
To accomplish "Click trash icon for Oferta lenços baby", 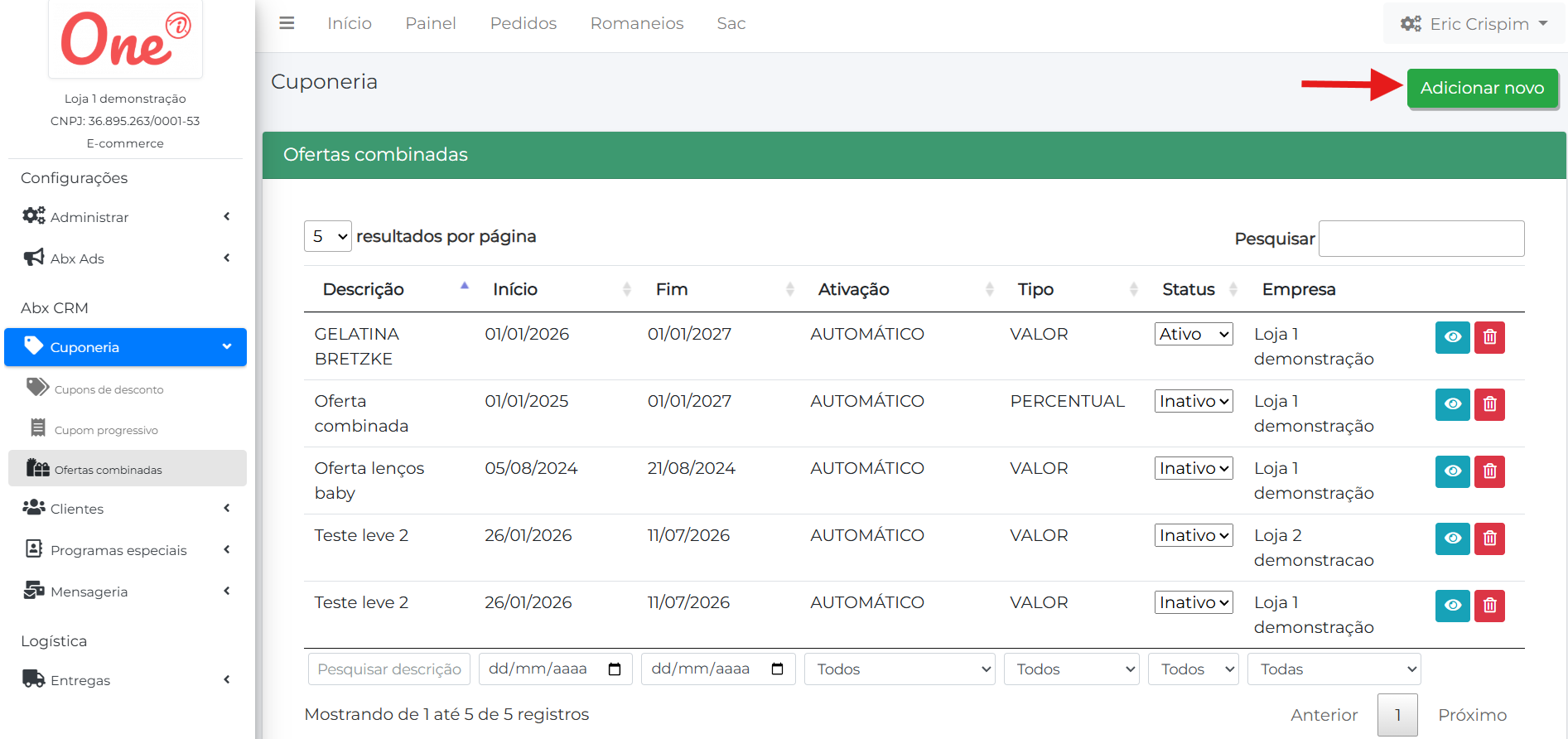I will (x=1488, y=471).
